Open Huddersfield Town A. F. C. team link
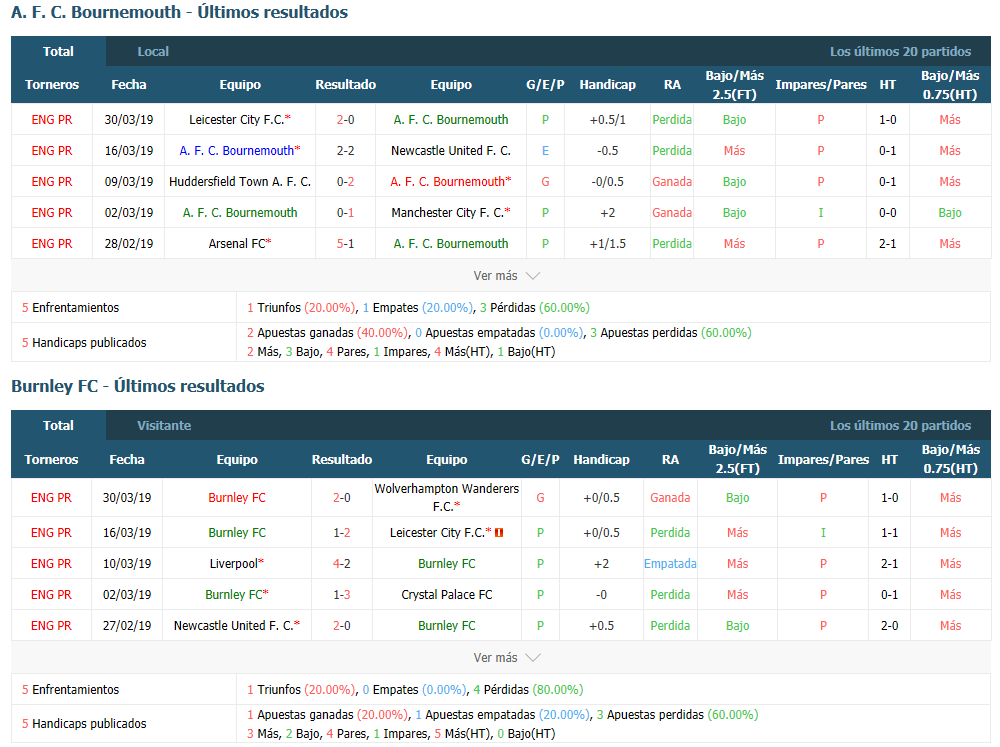The height and width of the screenshot is (747, 1000). click(x=240, y=182)
